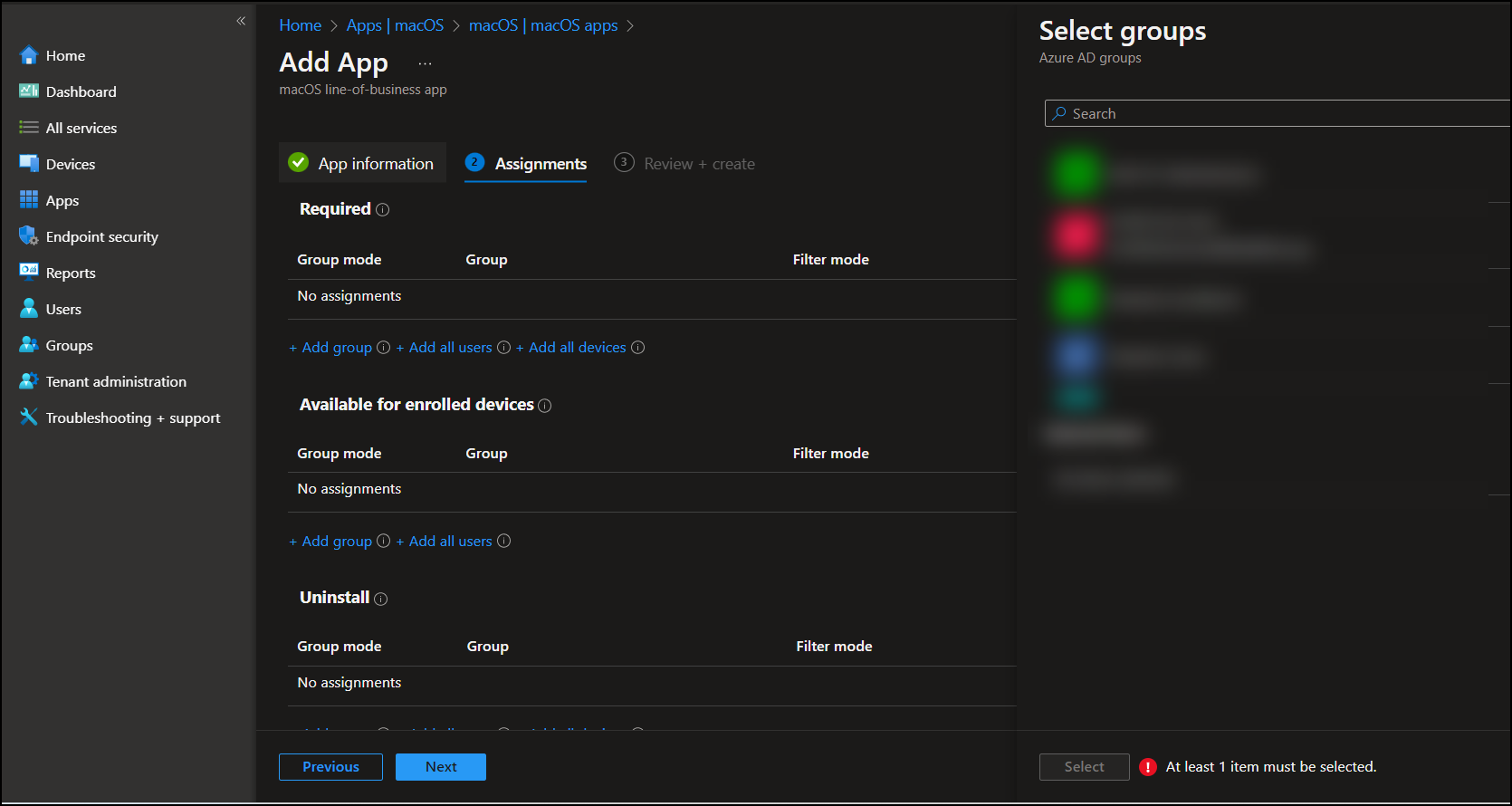Open Tenant administration in the sidebar

coord(116,381)
